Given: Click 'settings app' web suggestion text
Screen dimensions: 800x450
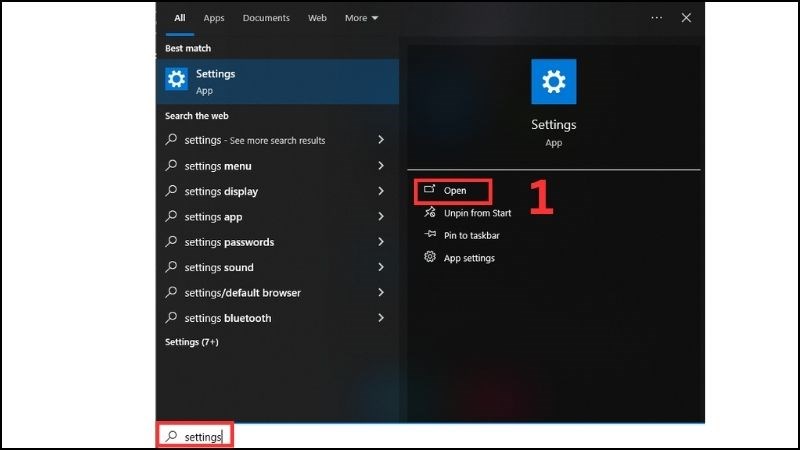Looking at the screenshot, I should pos(213,217).
